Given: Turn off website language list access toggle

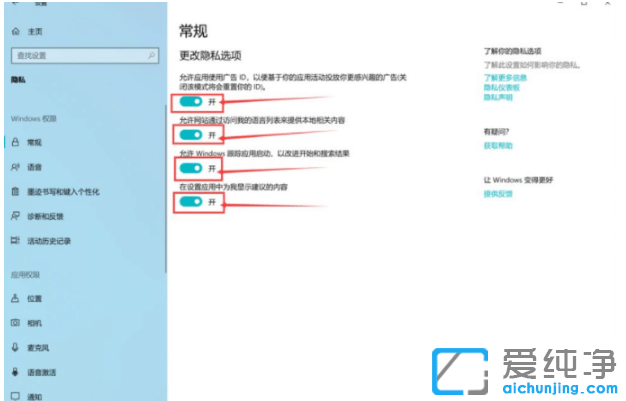Looking at the screenshot, I should 190,134.
